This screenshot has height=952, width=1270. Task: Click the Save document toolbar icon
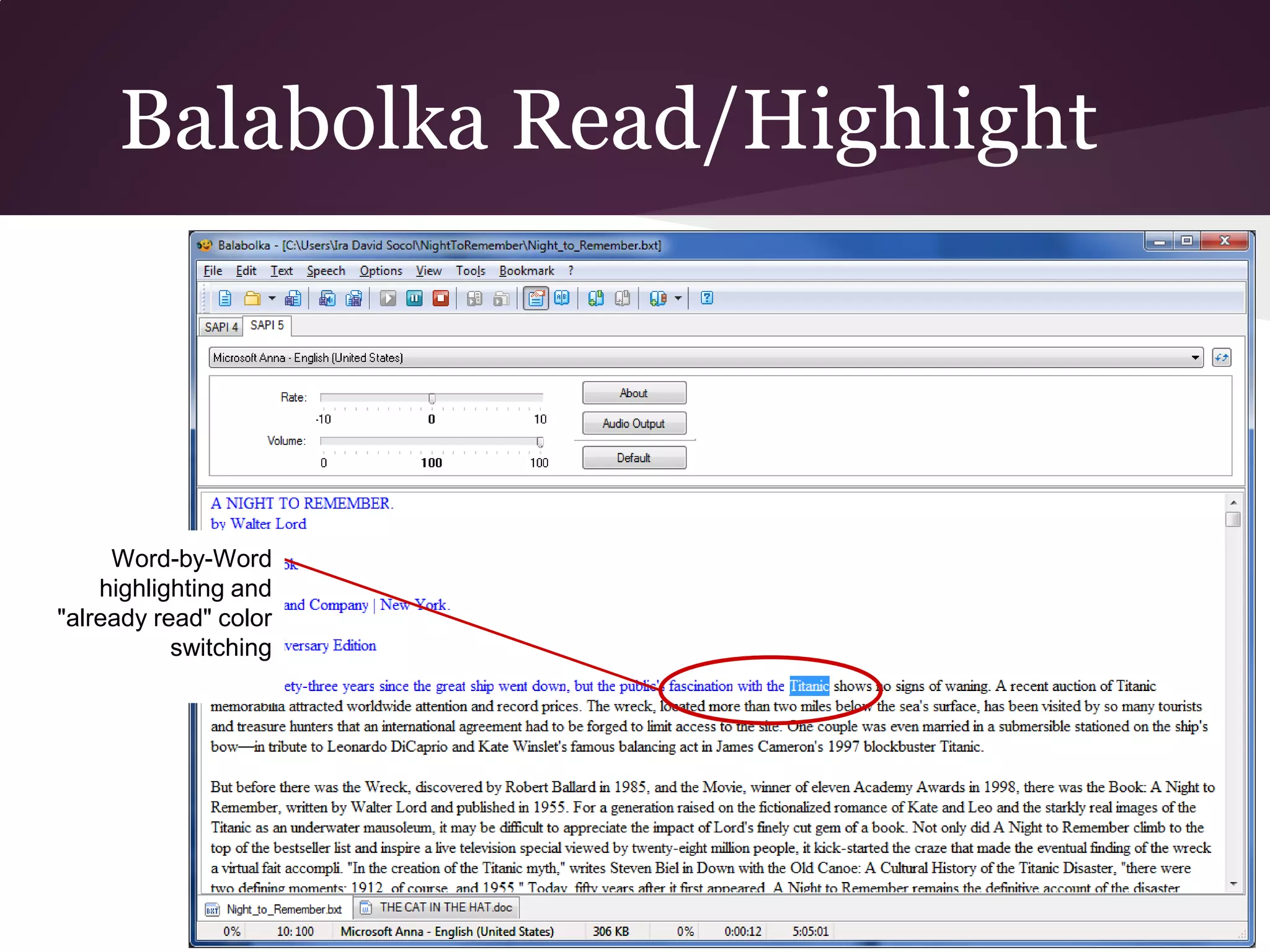(293, 299)
